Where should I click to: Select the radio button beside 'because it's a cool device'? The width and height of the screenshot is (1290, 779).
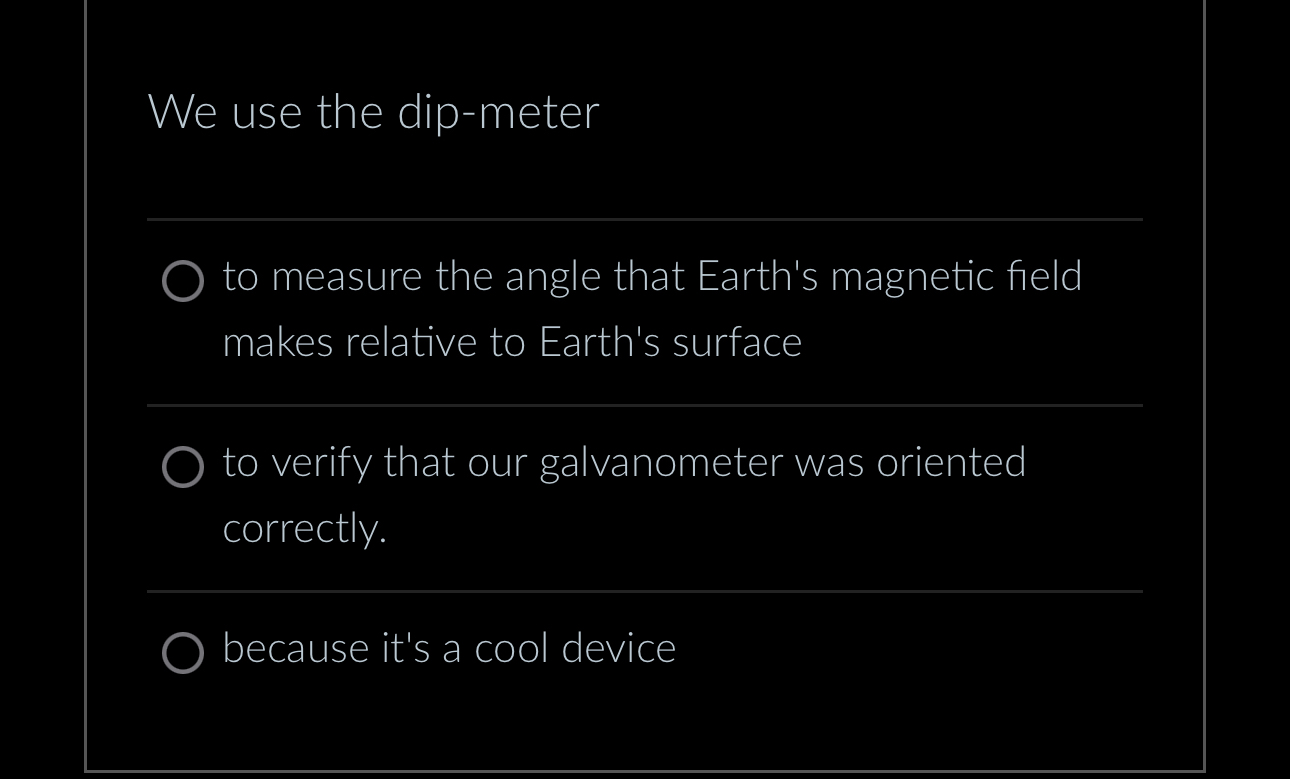(x=183, y=653)
